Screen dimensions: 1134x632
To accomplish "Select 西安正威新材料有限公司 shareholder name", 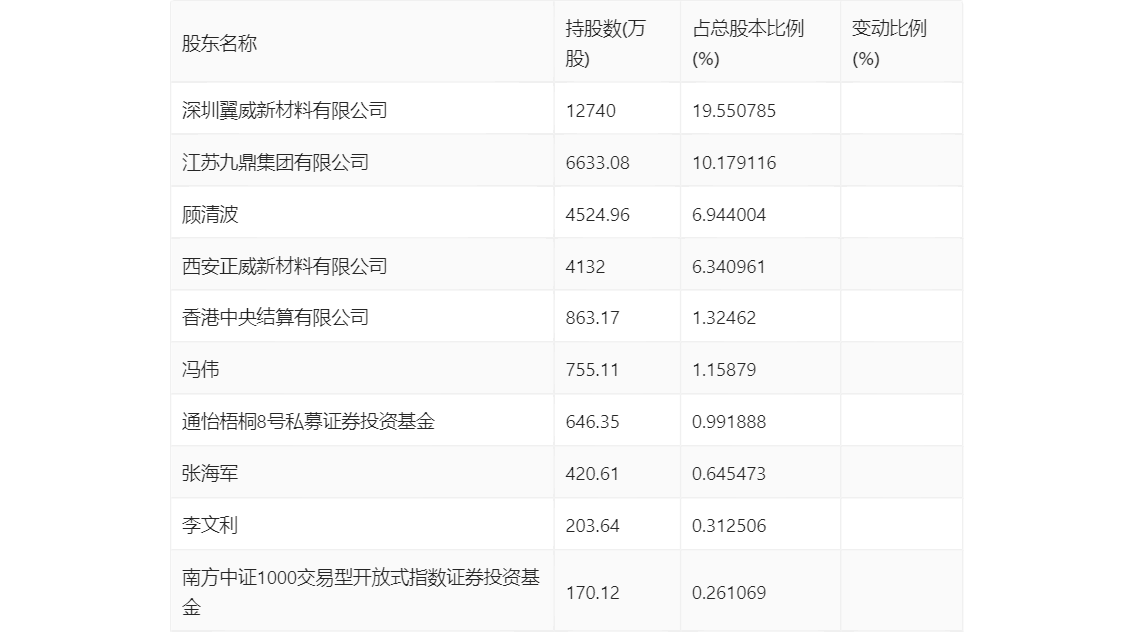I will click(284, 267).
